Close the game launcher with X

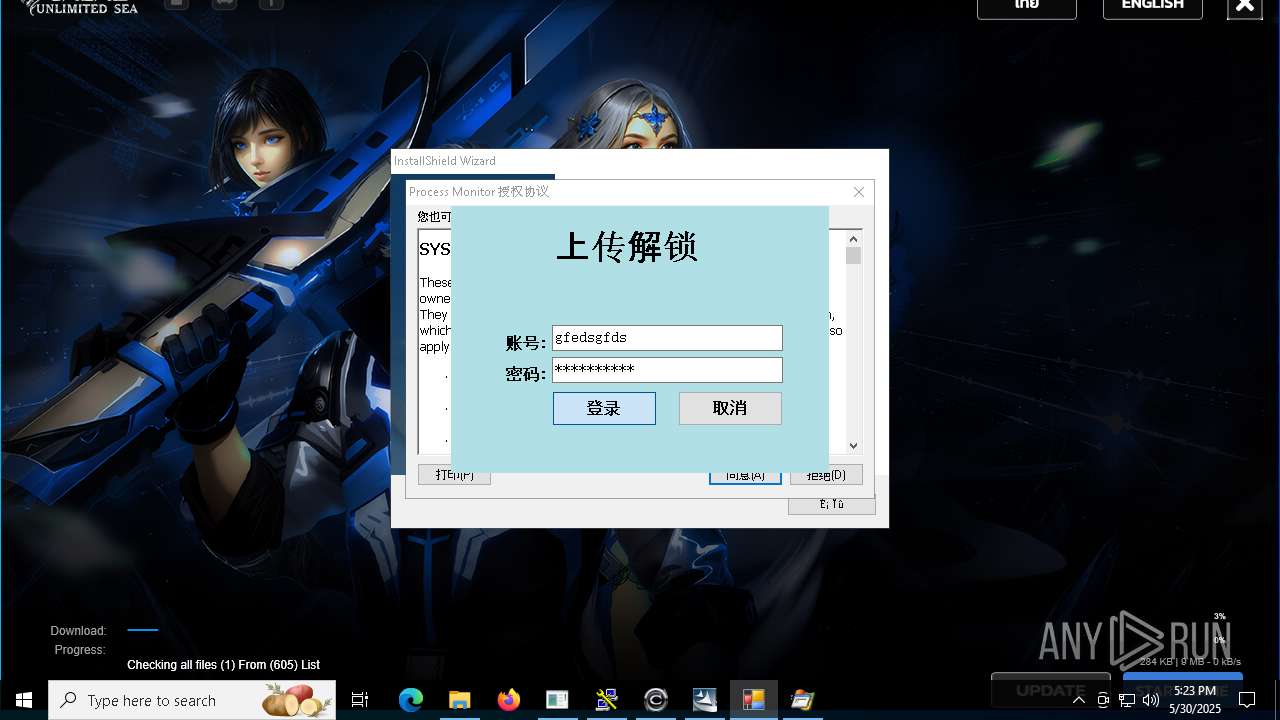(1244, 6)
